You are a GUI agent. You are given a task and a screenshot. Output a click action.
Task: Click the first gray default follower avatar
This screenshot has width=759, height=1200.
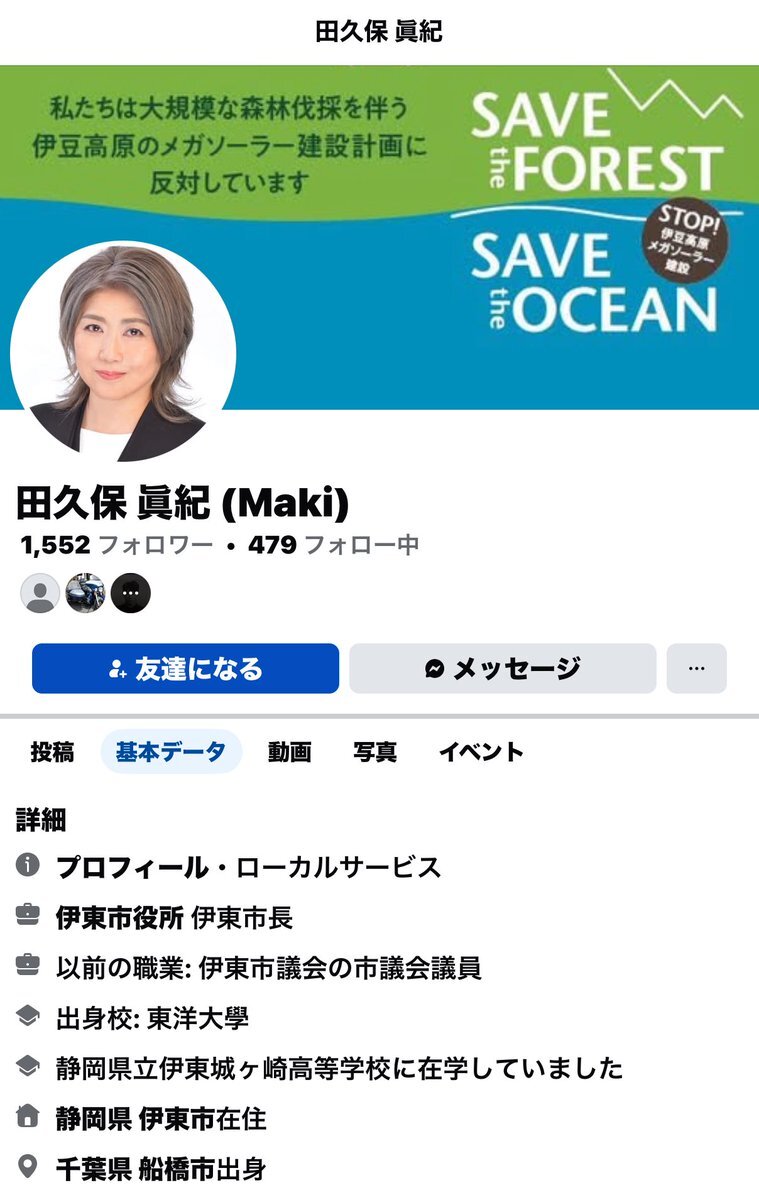(40, 593)
